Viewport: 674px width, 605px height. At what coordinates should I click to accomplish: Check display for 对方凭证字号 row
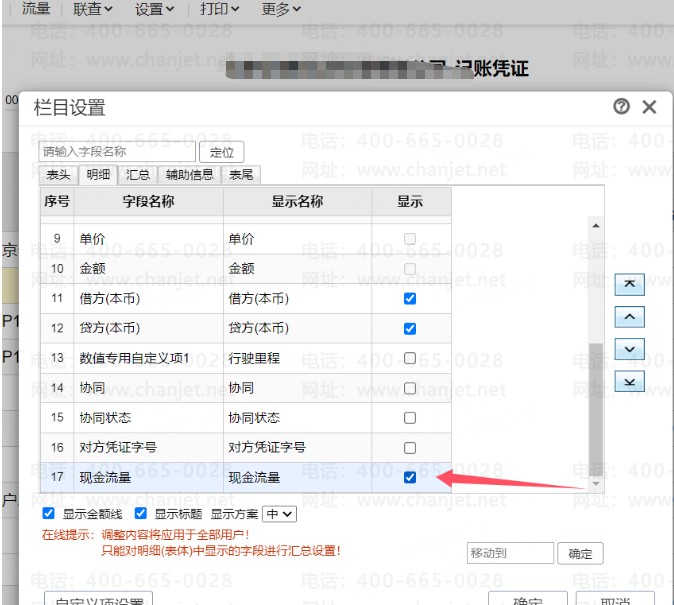410,448
